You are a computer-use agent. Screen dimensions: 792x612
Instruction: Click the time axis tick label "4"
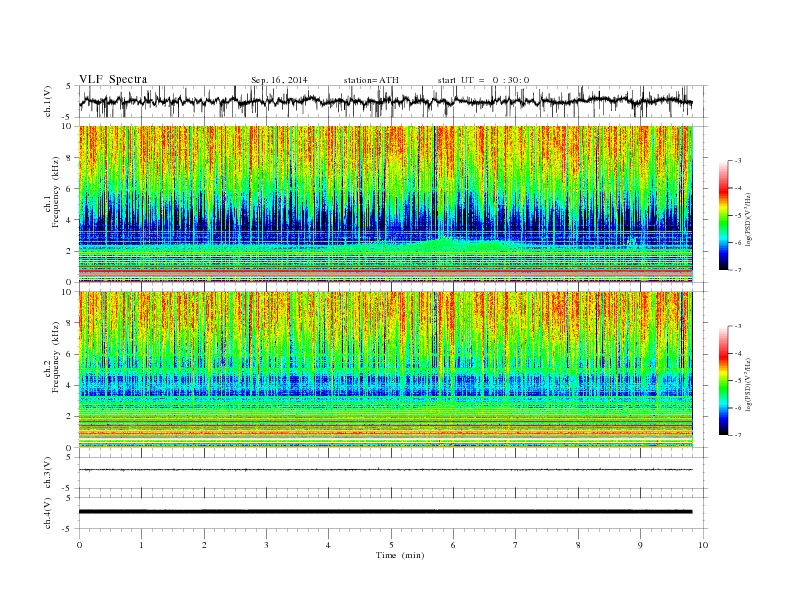(328, 545)
